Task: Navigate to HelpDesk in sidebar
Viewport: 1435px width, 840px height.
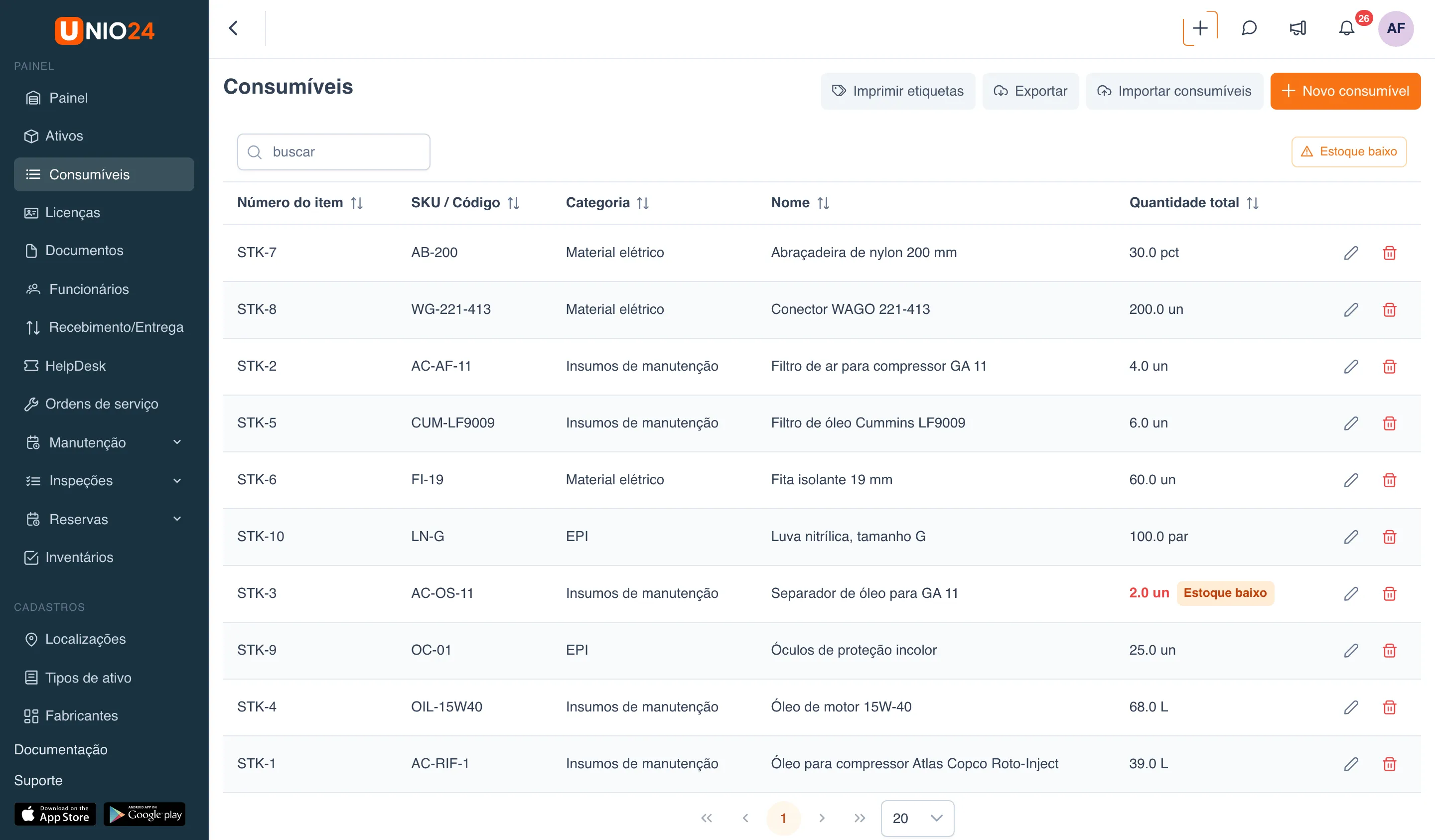Action: (104, 366)
